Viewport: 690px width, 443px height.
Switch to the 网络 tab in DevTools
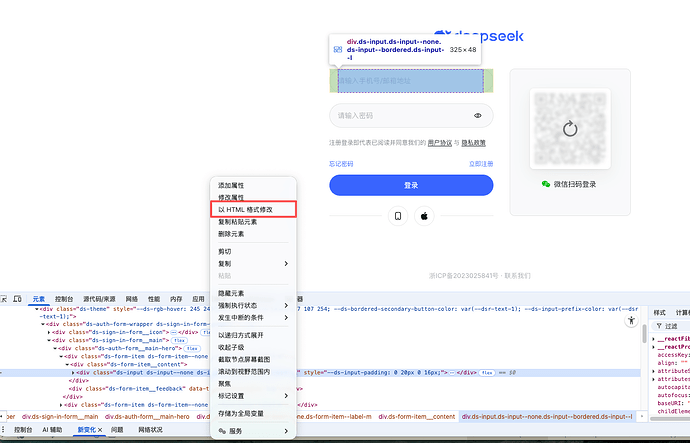click(130, 298)
